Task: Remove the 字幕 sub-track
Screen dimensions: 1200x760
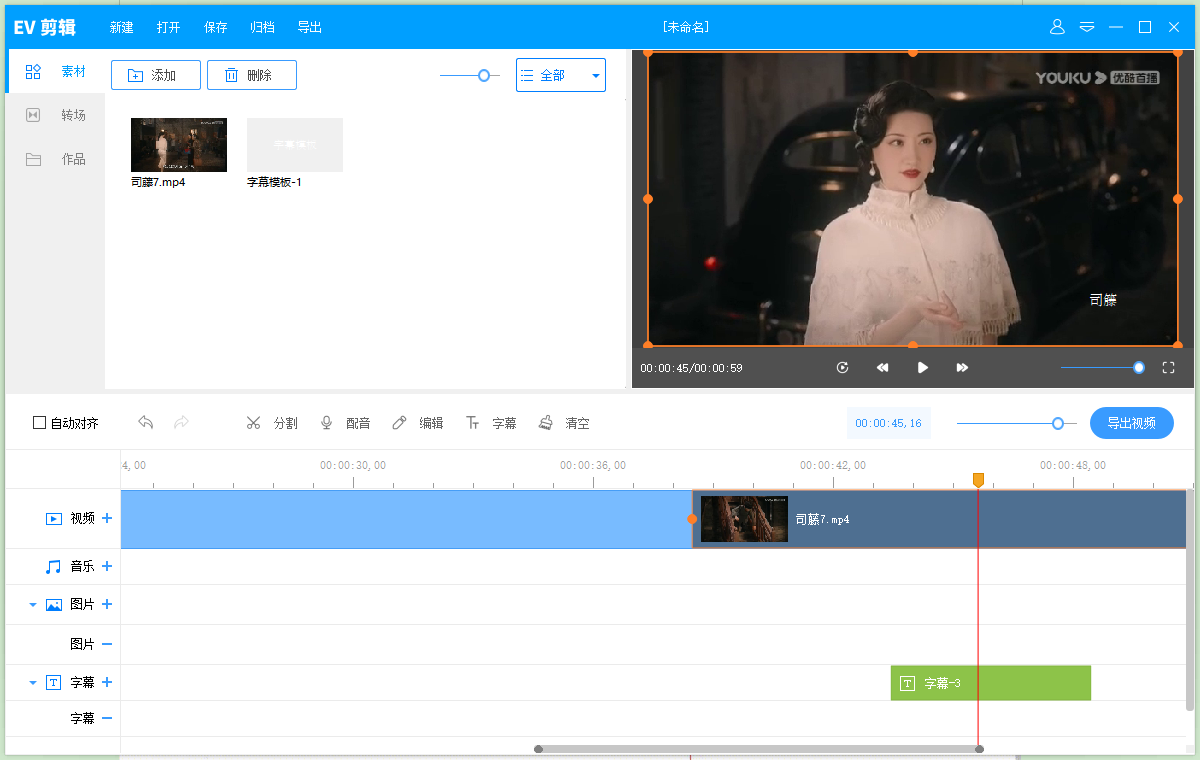Action: click(107, 718)
